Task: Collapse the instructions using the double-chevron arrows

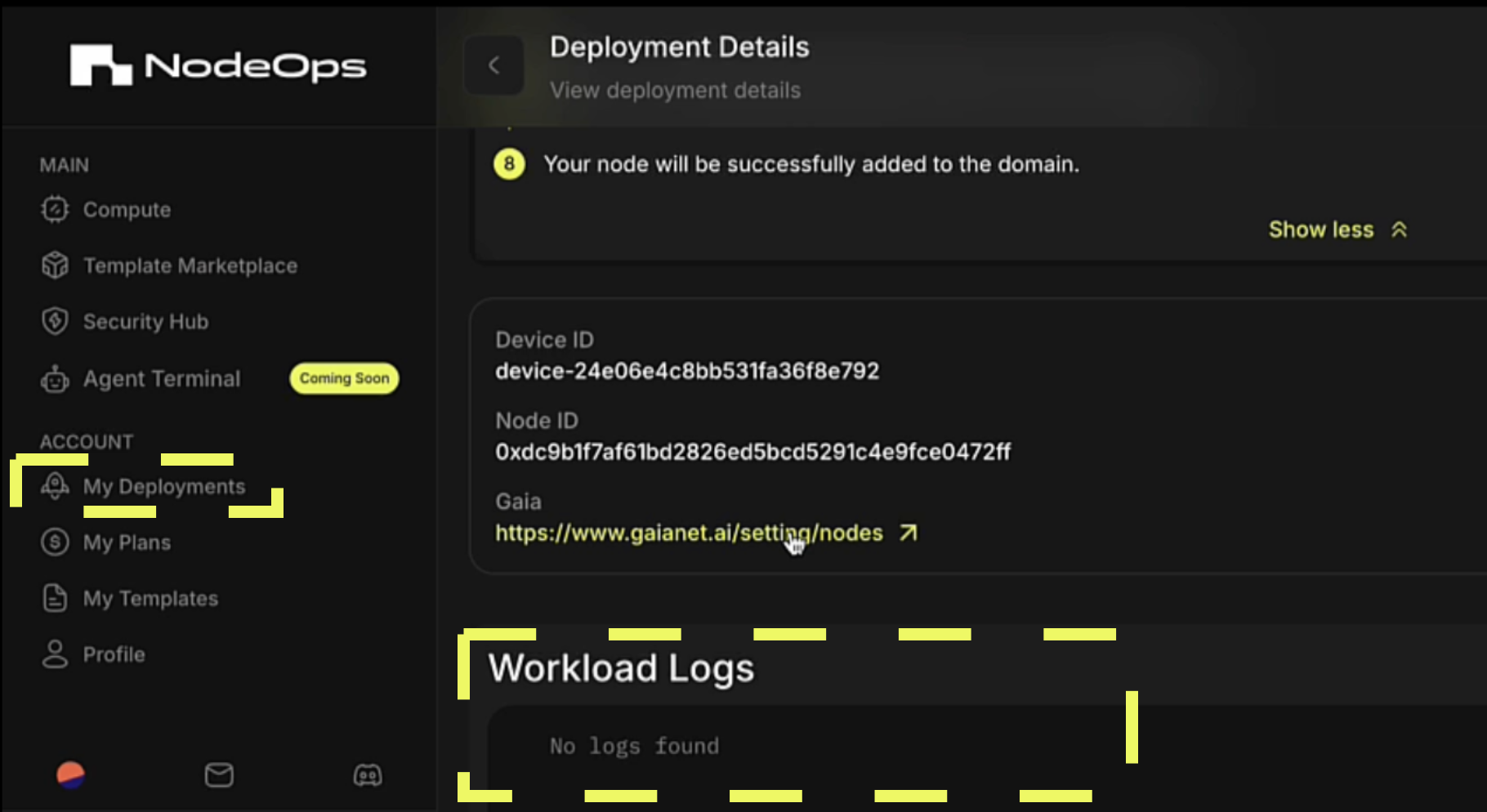Action: point(1400,229)
